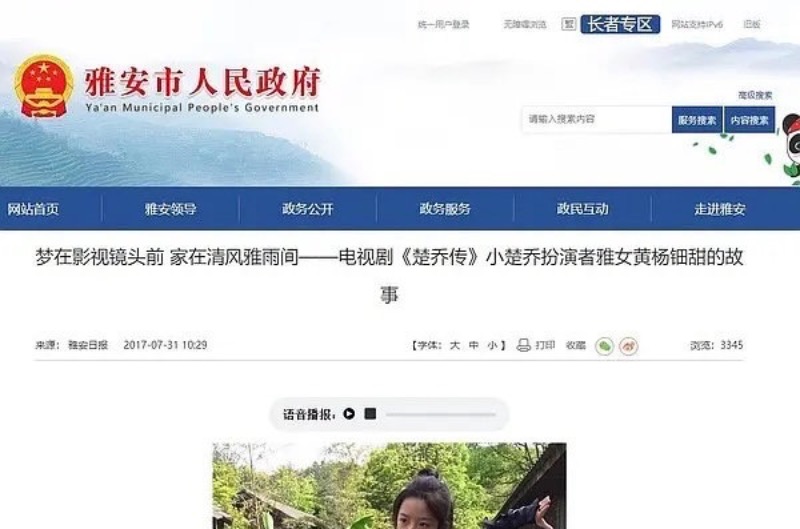The height and width of the screenshot is (529, 800).
Task: Click the 服务搜索 button
Action: pyautogui.click(x=697, y=120)
